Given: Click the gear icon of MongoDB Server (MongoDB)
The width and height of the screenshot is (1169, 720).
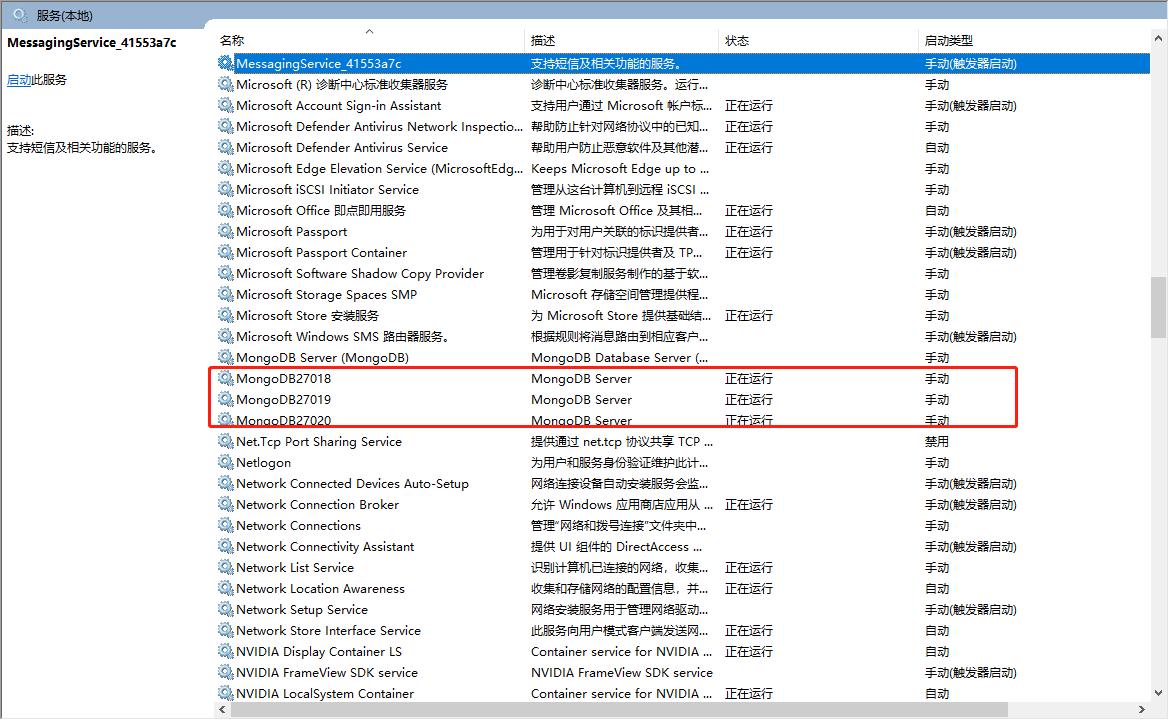Looking at the screenshot, I should coord(226,357).
